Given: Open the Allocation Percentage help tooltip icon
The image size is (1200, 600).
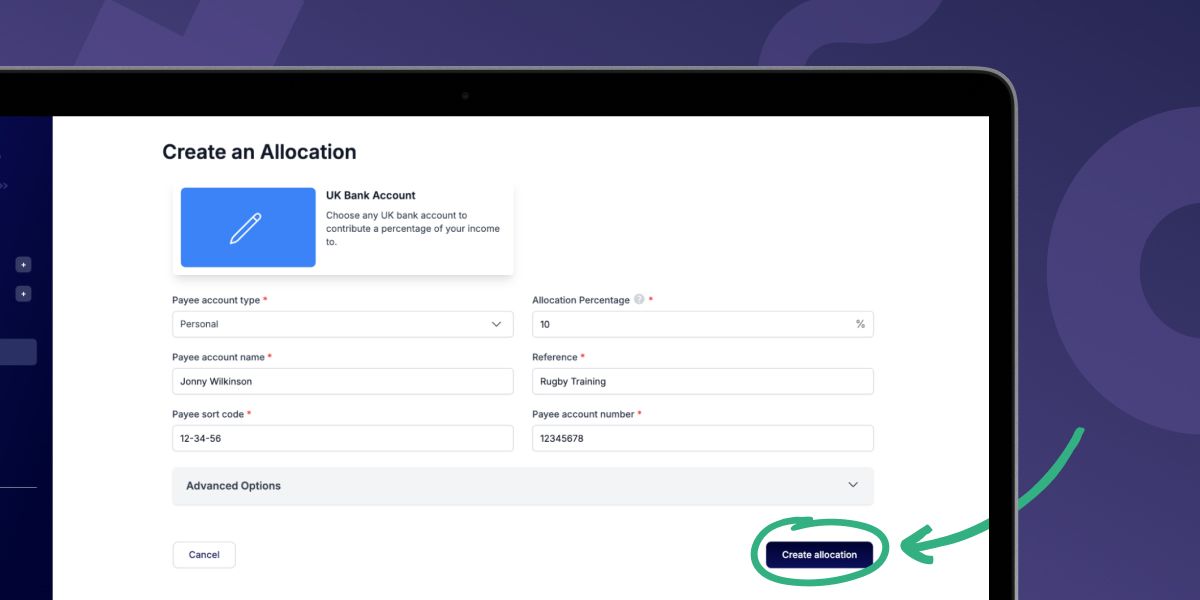Looking at the screenshot, I should click(637, 299).
